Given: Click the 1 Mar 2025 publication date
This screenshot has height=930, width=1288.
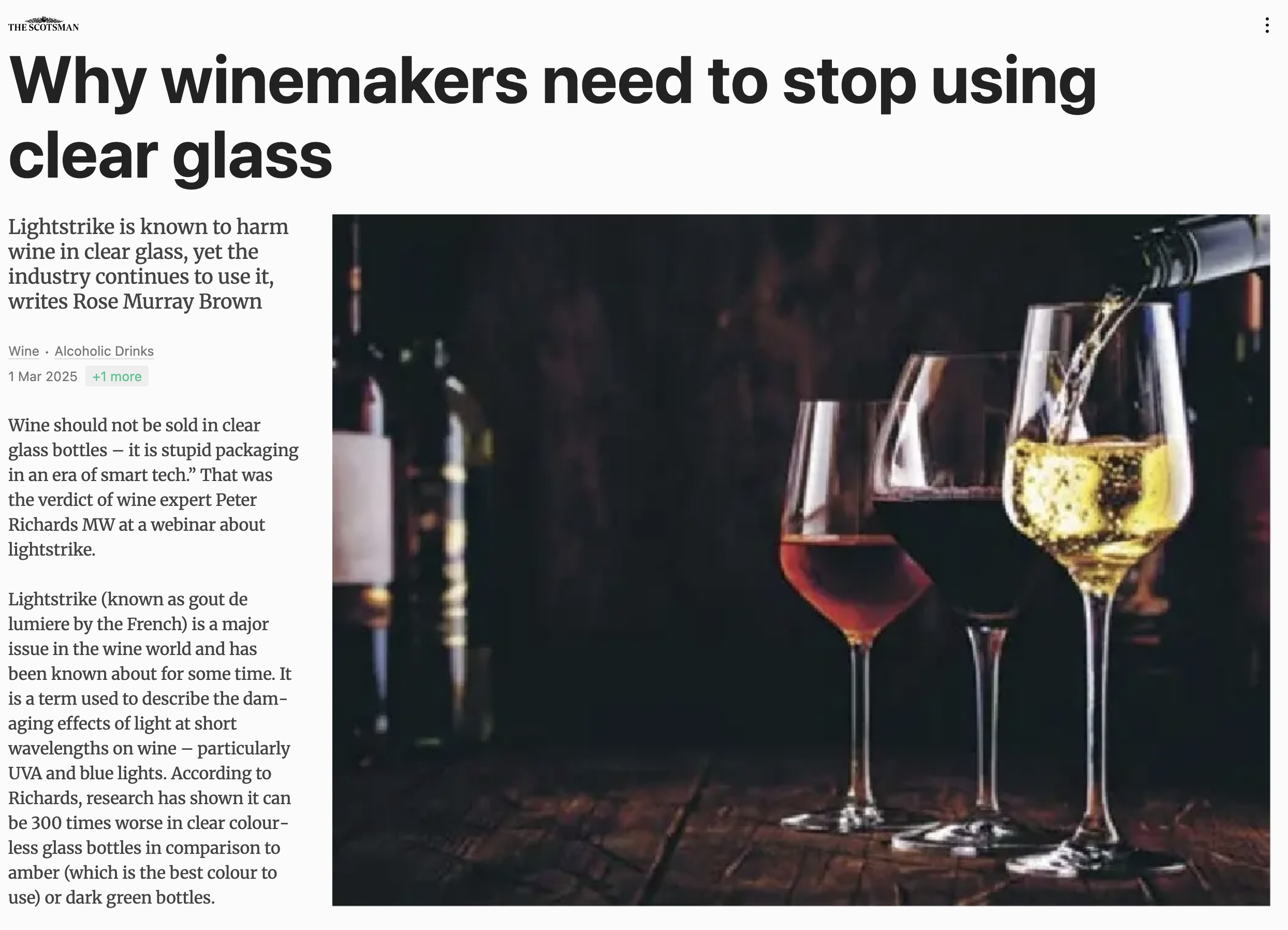Looking at the screenshot, I should (42, 376).
